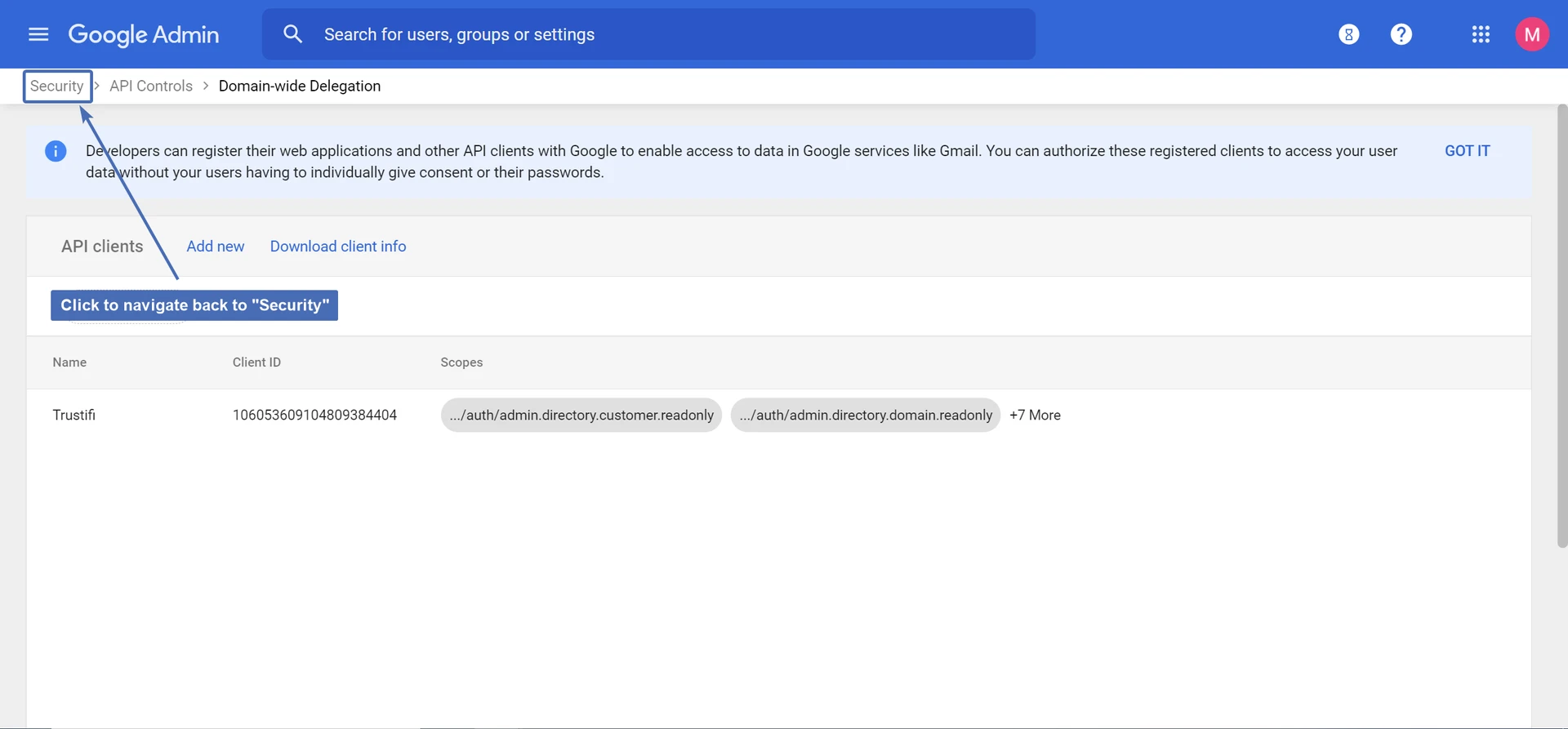Go to API Controls breadcrumb
This screenshot has height=729, width=1568.
(x=151, y=87)
